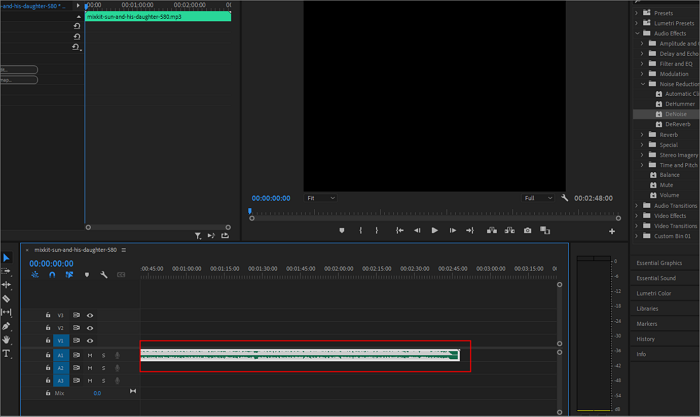Mute audio track A2
Image resolution: width=700 pixels, height=417 pixels.
90,368
